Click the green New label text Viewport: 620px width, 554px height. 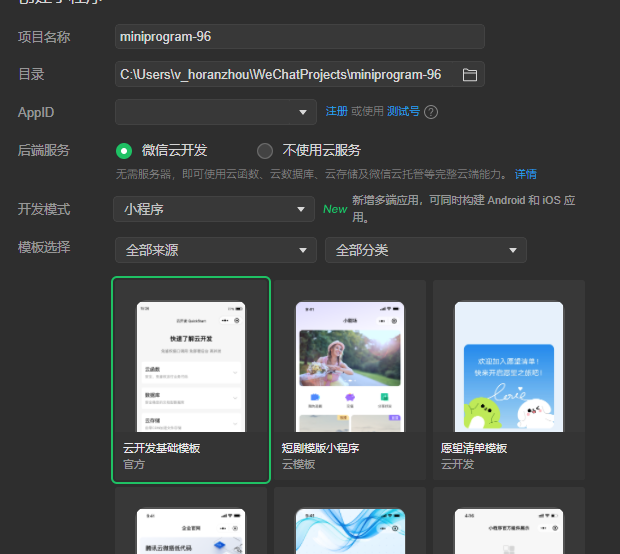(x=335, y=209)
